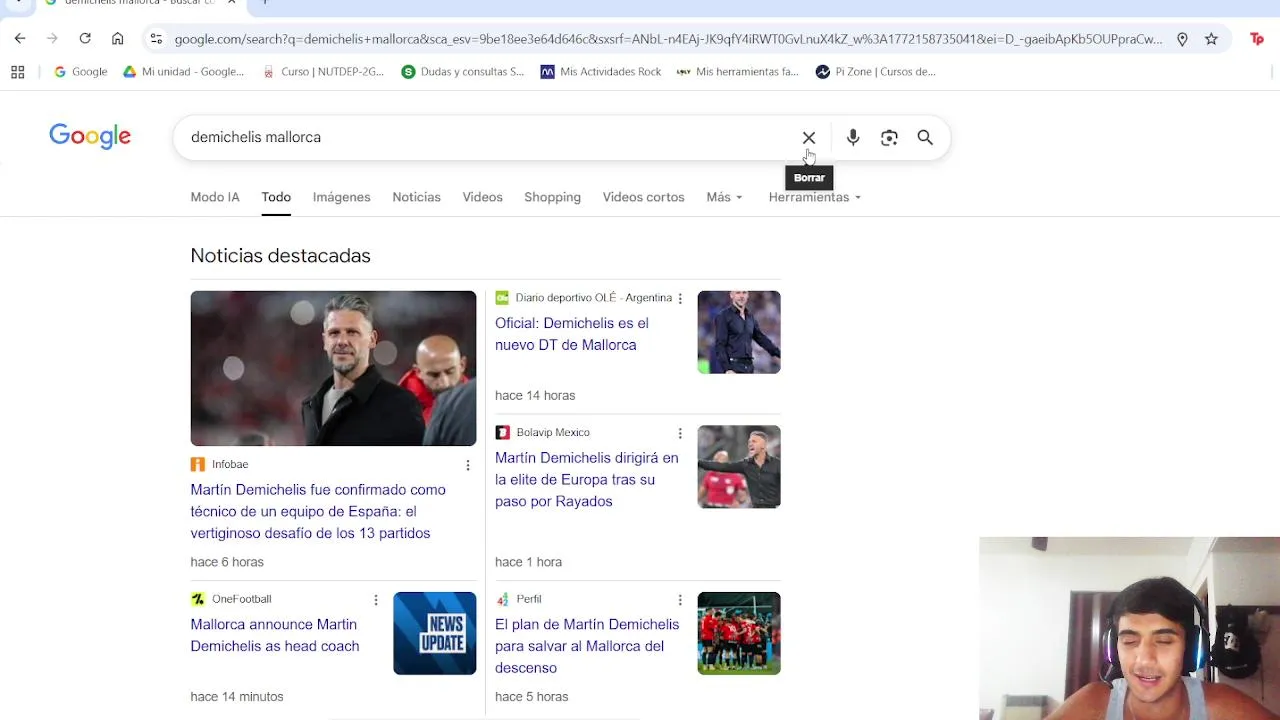Click the browser address bar URL
The height and width of the screenshot is (720, 1280).
pos(668,39)
